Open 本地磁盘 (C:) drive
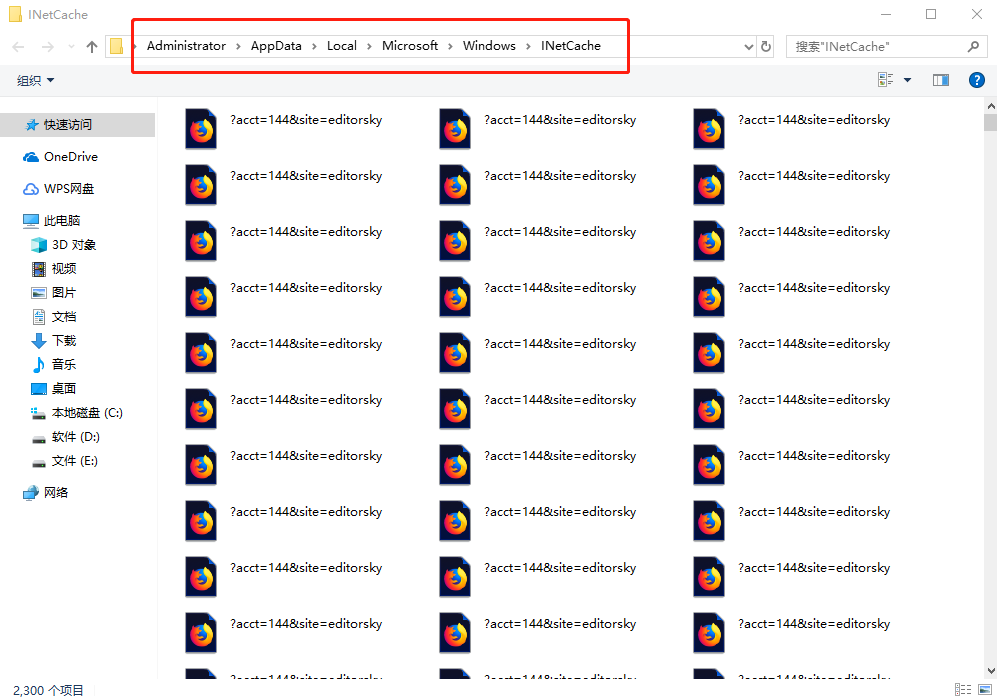The width and height of the screenshot is (997, 698). pos(77,413)
